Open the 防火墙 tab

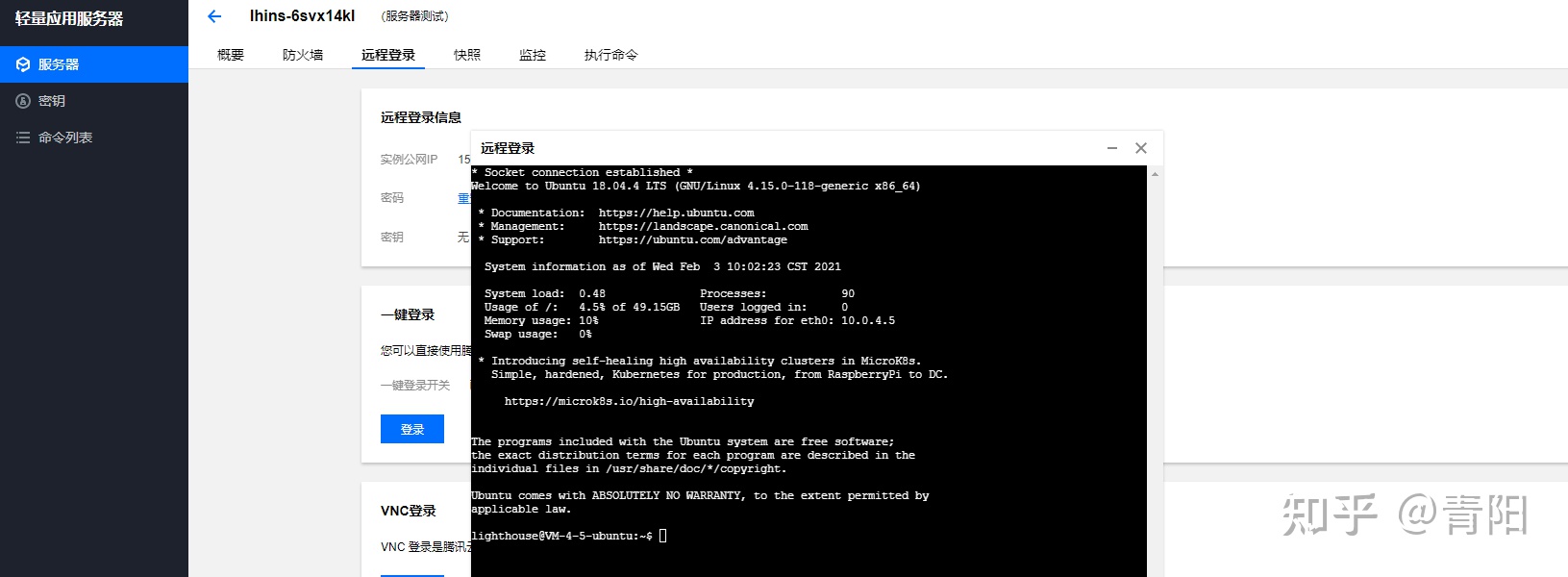(x=303, y=55)
